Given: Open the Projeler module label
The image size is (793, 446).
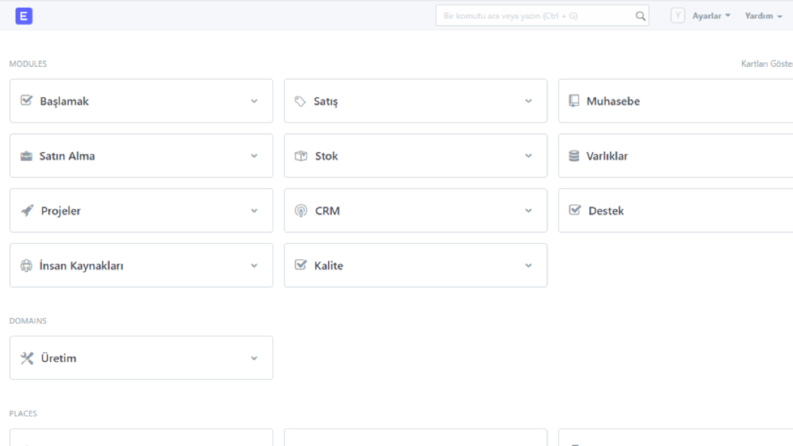Looking at the screenshot, I should click(x=61, y=211).
